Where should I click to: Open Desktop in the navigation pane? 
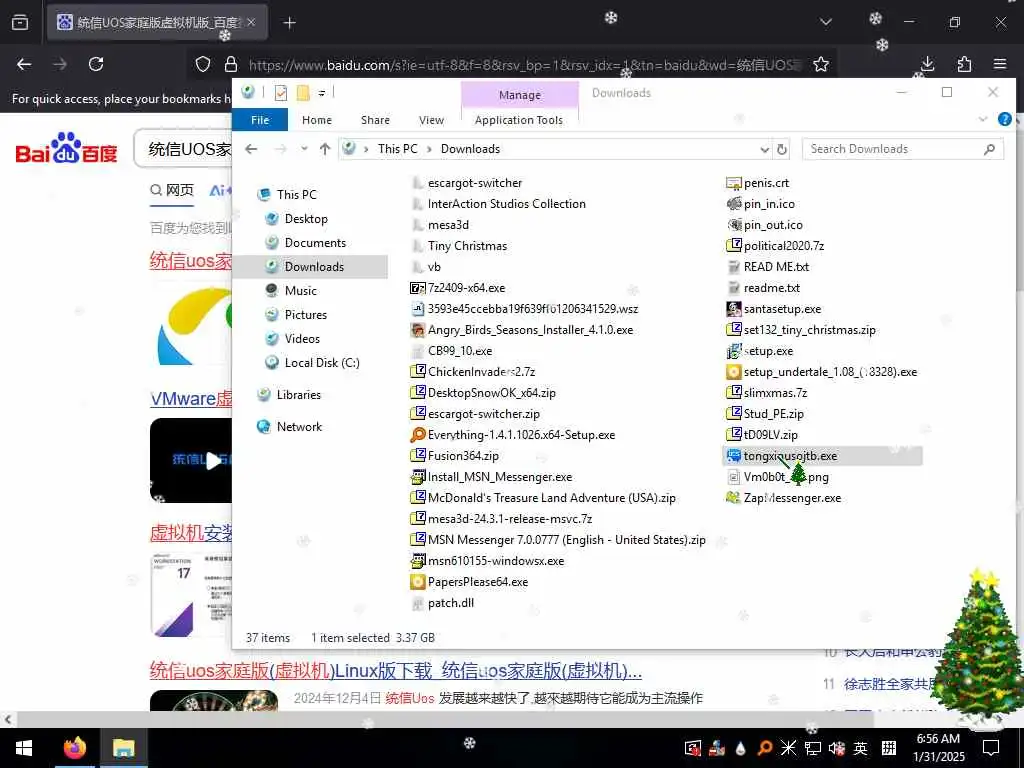[306, 219]
